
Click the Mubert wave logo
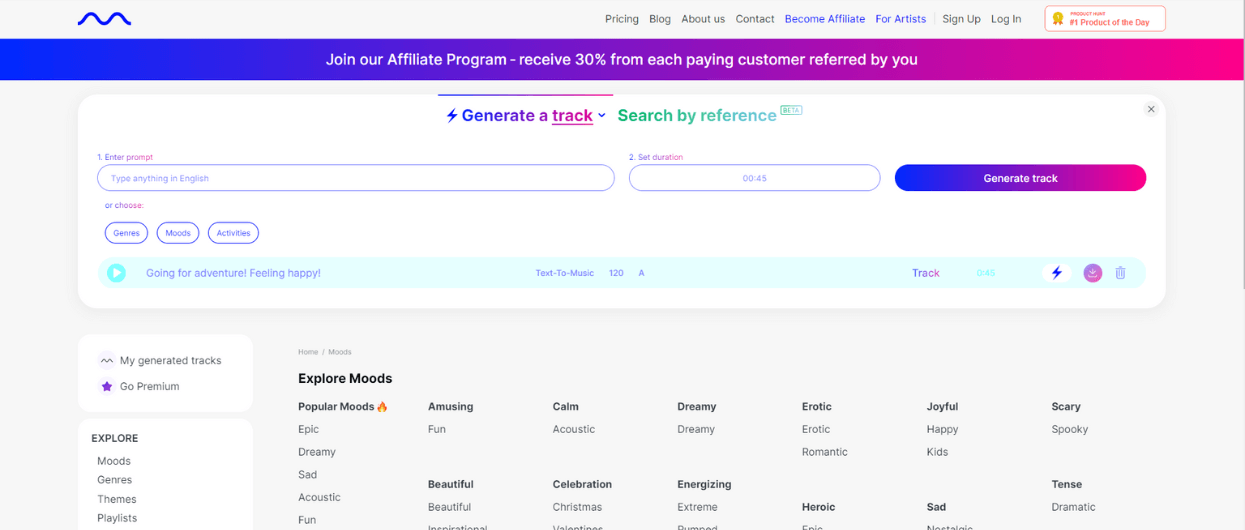[104, 19]
